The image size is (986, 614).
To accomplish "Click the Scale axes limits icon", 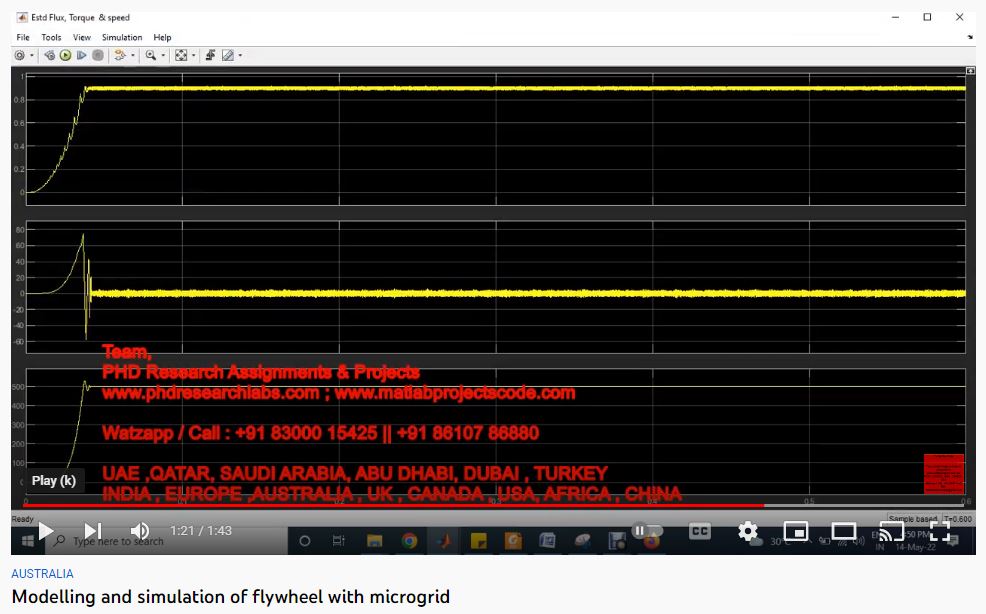I will coord(180,55).
